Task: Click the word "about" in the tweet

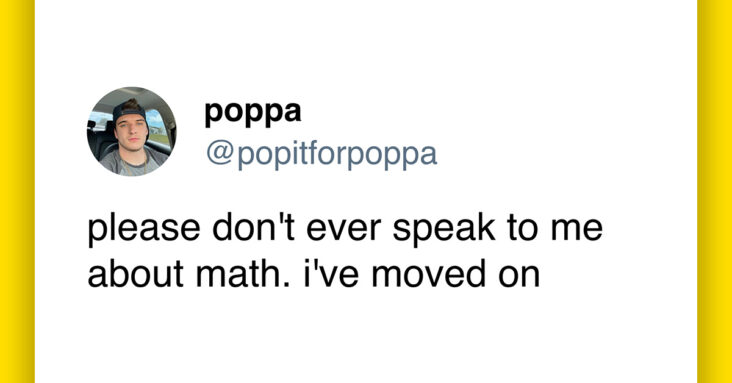Action: click(x=135, y=274)
